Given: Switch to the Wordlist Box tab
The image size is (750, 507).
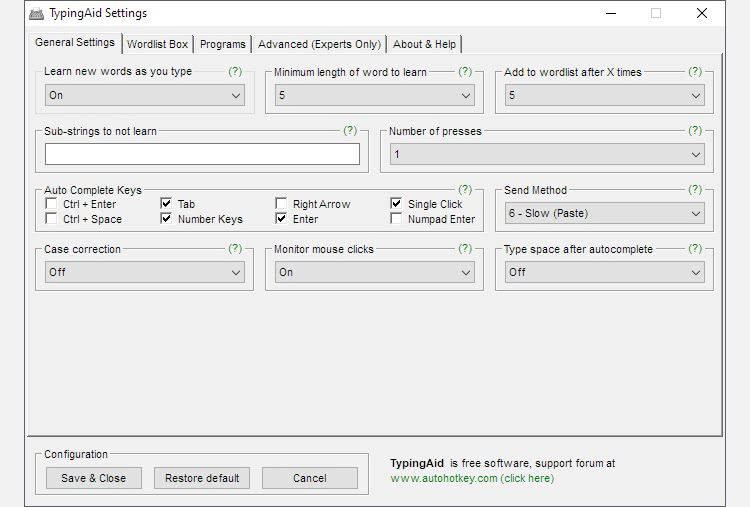Looking at the screenshot, I should pyautogui.click(x=157, y=44).
